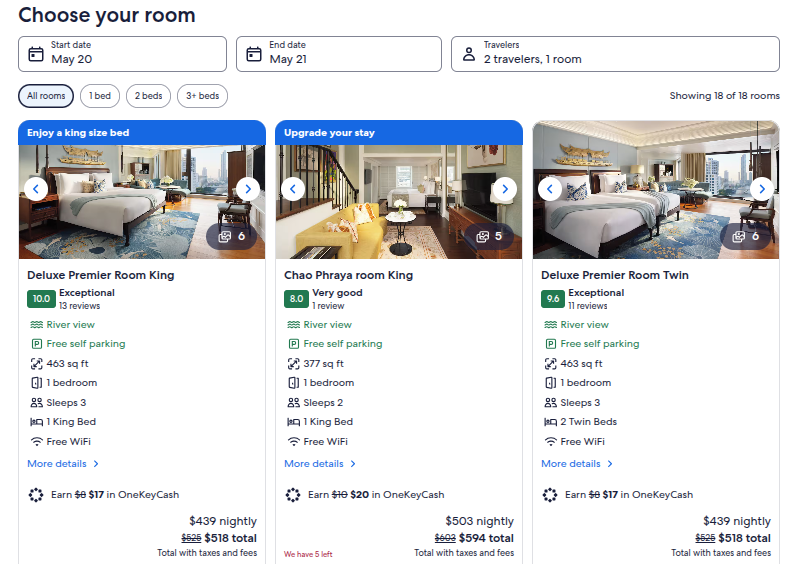Screen dimensions: 807x564
Task: Open More details for Deluxe Premier Room King
Action: (63, 464)
